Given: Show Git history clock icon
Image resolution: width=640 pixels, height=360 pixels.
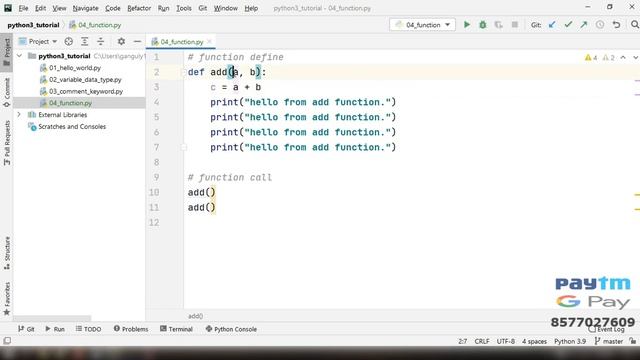Looking at the screenshot, I should tap(600, 25).
